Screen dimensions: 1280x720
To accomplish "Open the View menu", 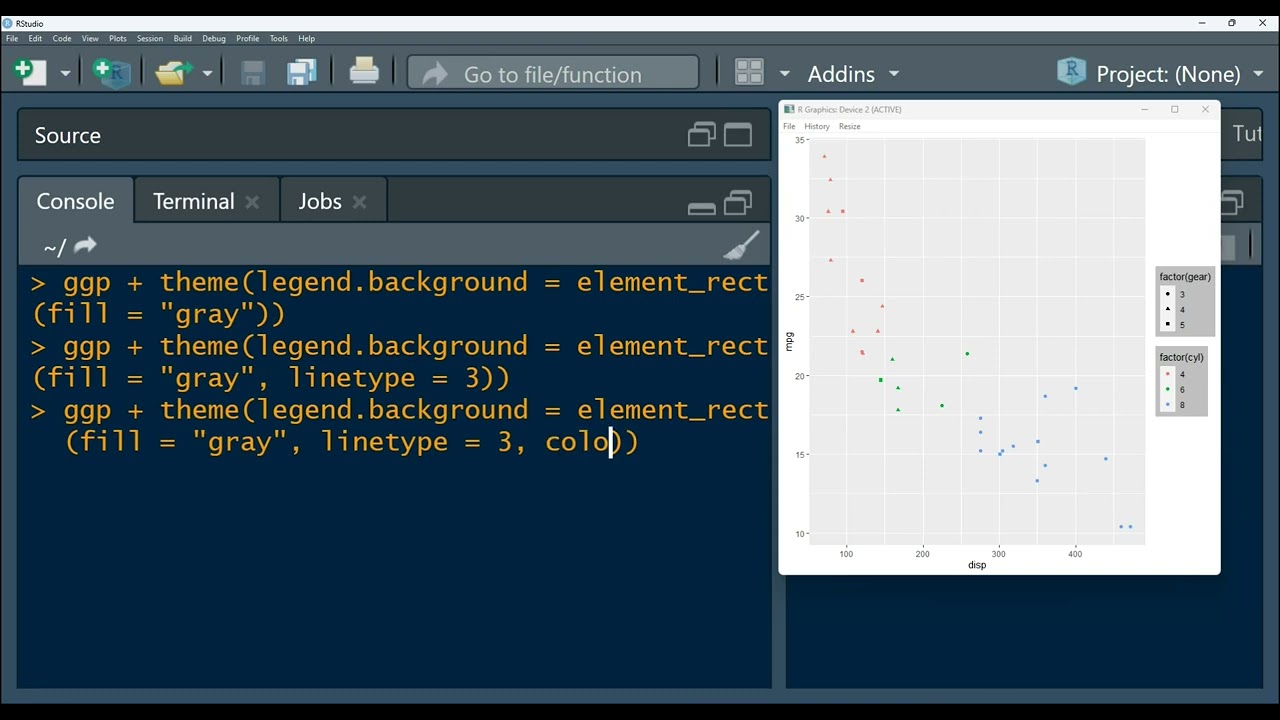I will pos(90,38).
